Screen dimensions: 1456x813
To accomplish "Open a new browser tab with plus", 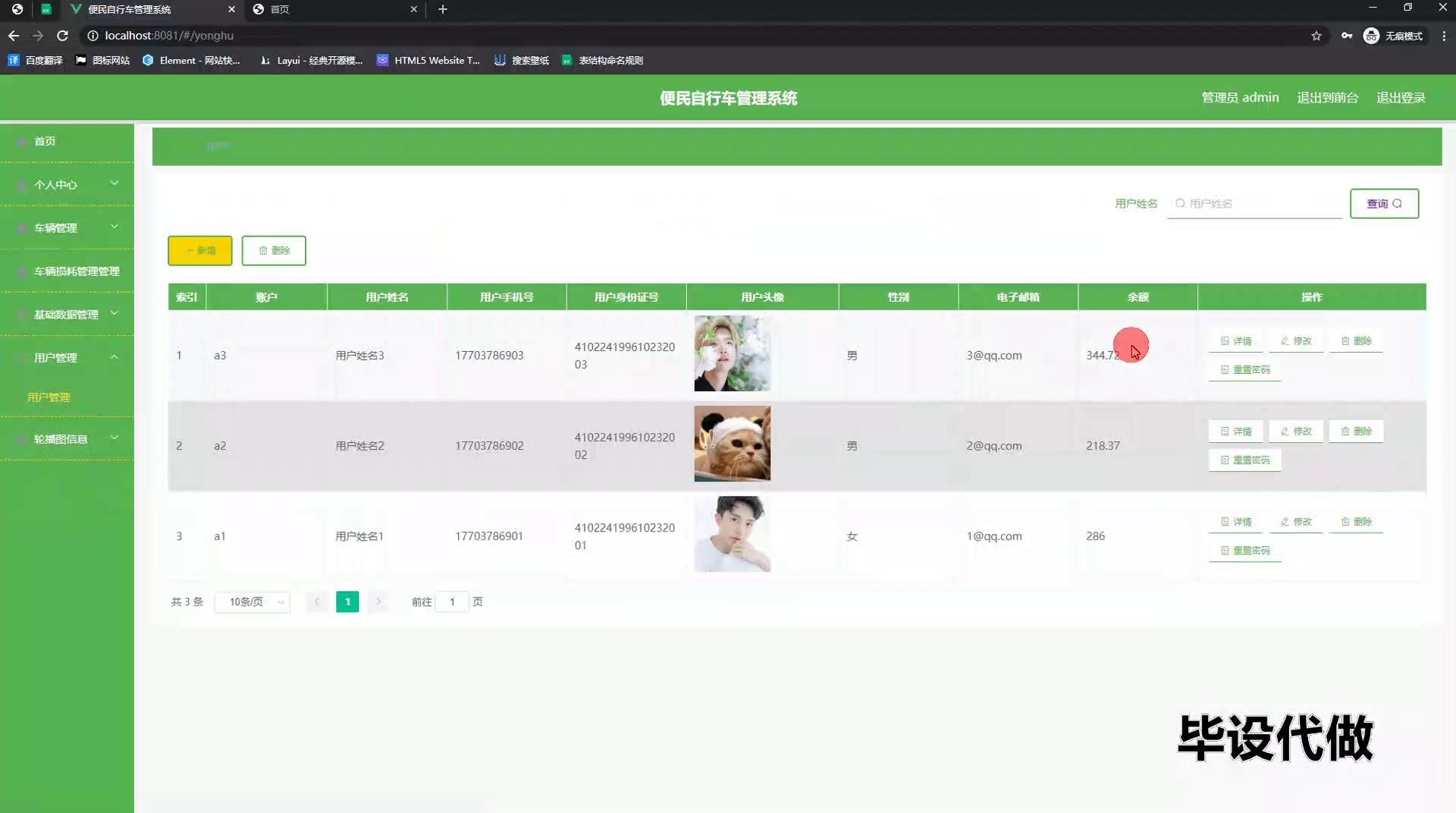I will tap(443, 9).
